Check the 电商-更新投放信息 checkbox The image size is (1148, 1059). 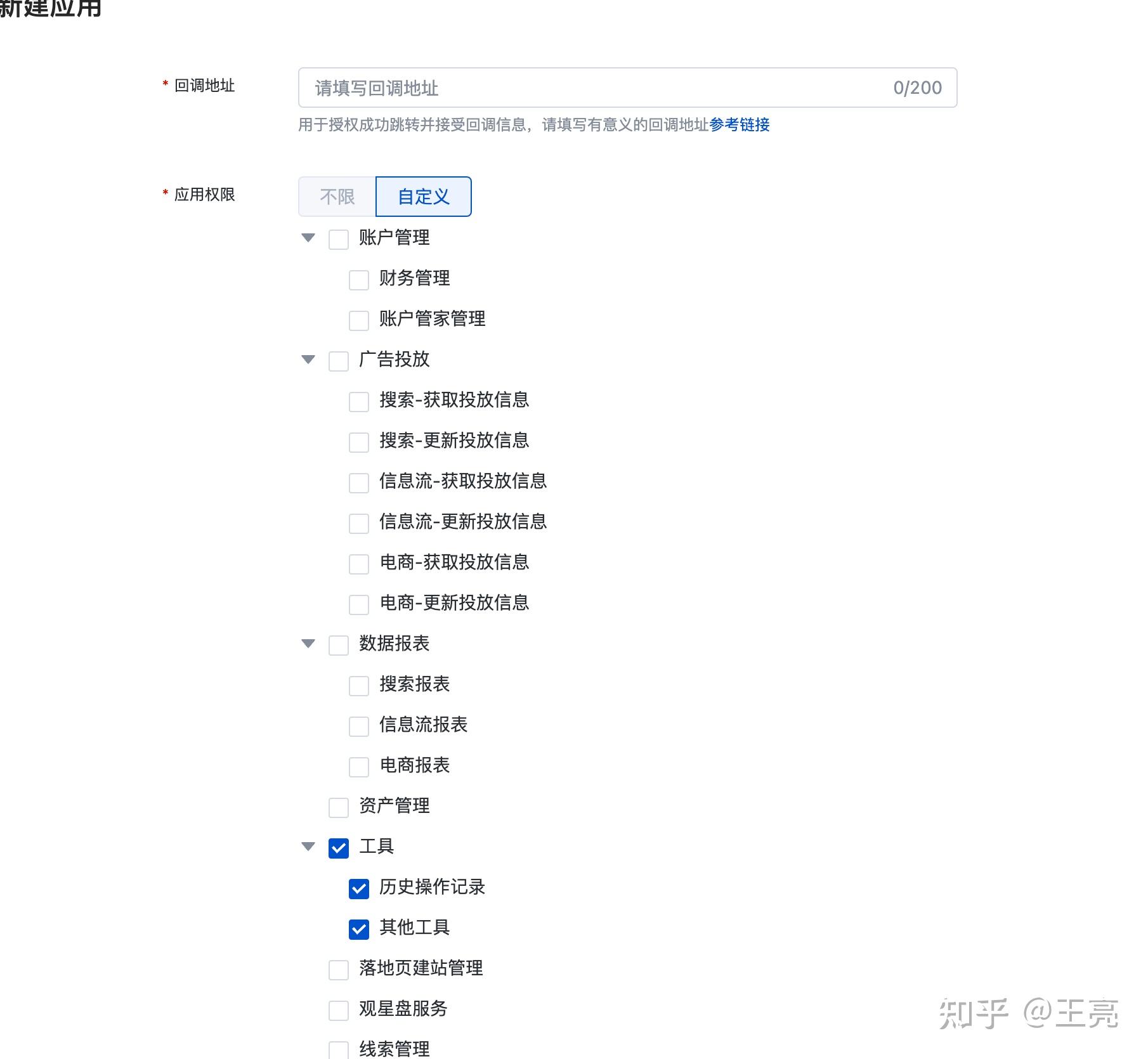(x=359, y=605)
